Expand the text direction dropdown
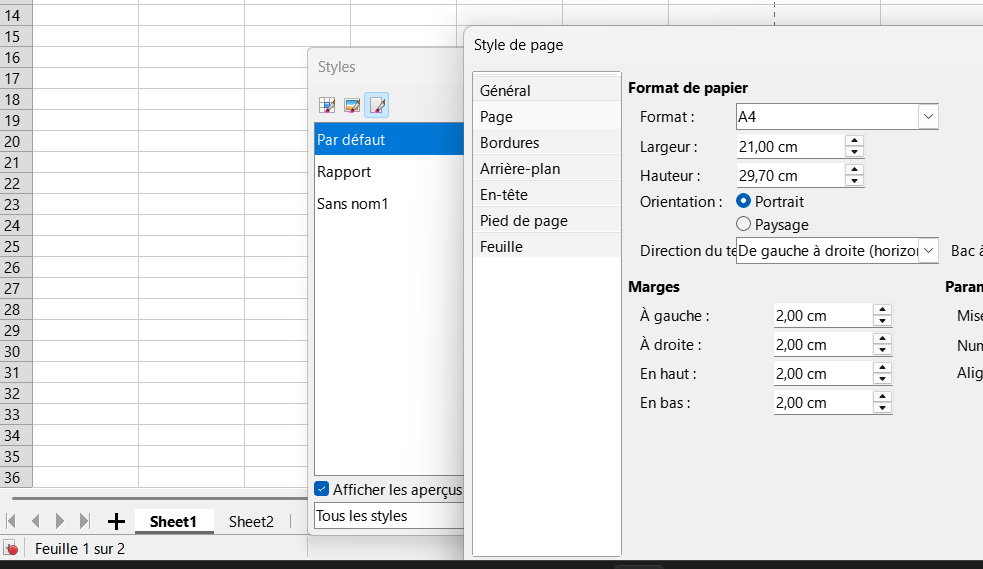Image resolution: width=983 pixels, height=569 pixels. pyautogui.click(x=928, y=250)
